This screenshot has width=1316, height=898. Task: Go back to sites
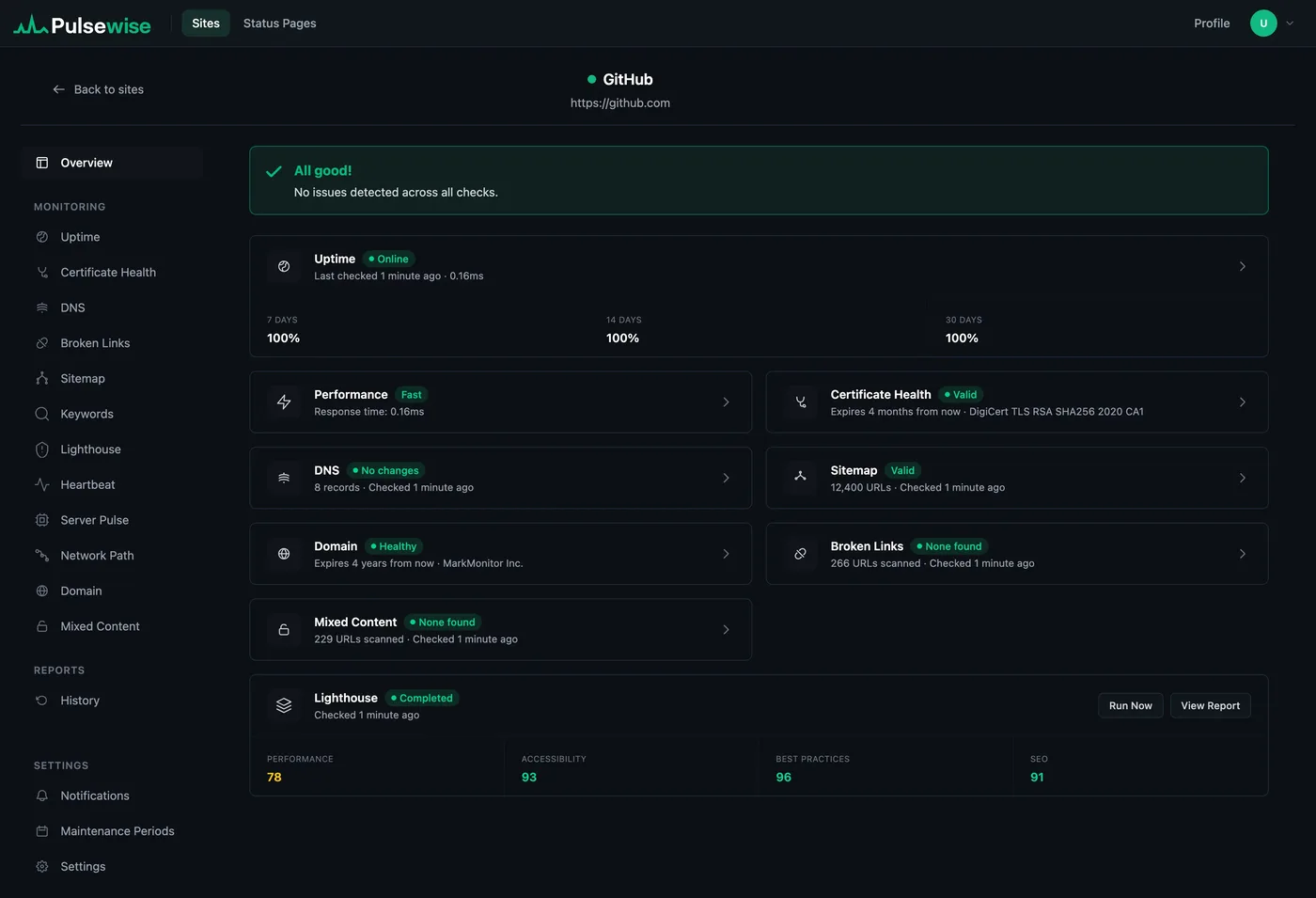pos(99,89)
